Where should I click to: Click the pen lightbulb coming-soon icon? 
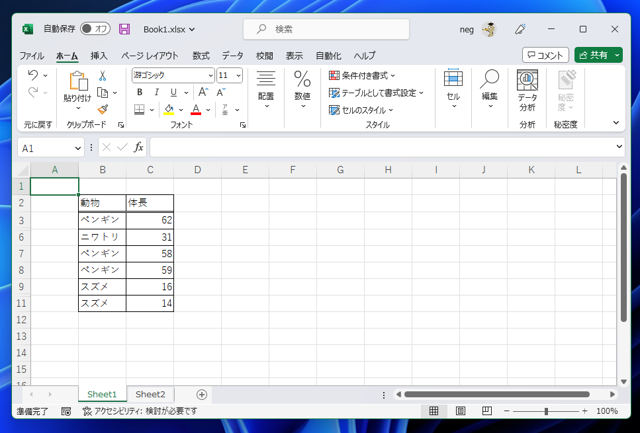pyautogui.click(x=520, y=29)
